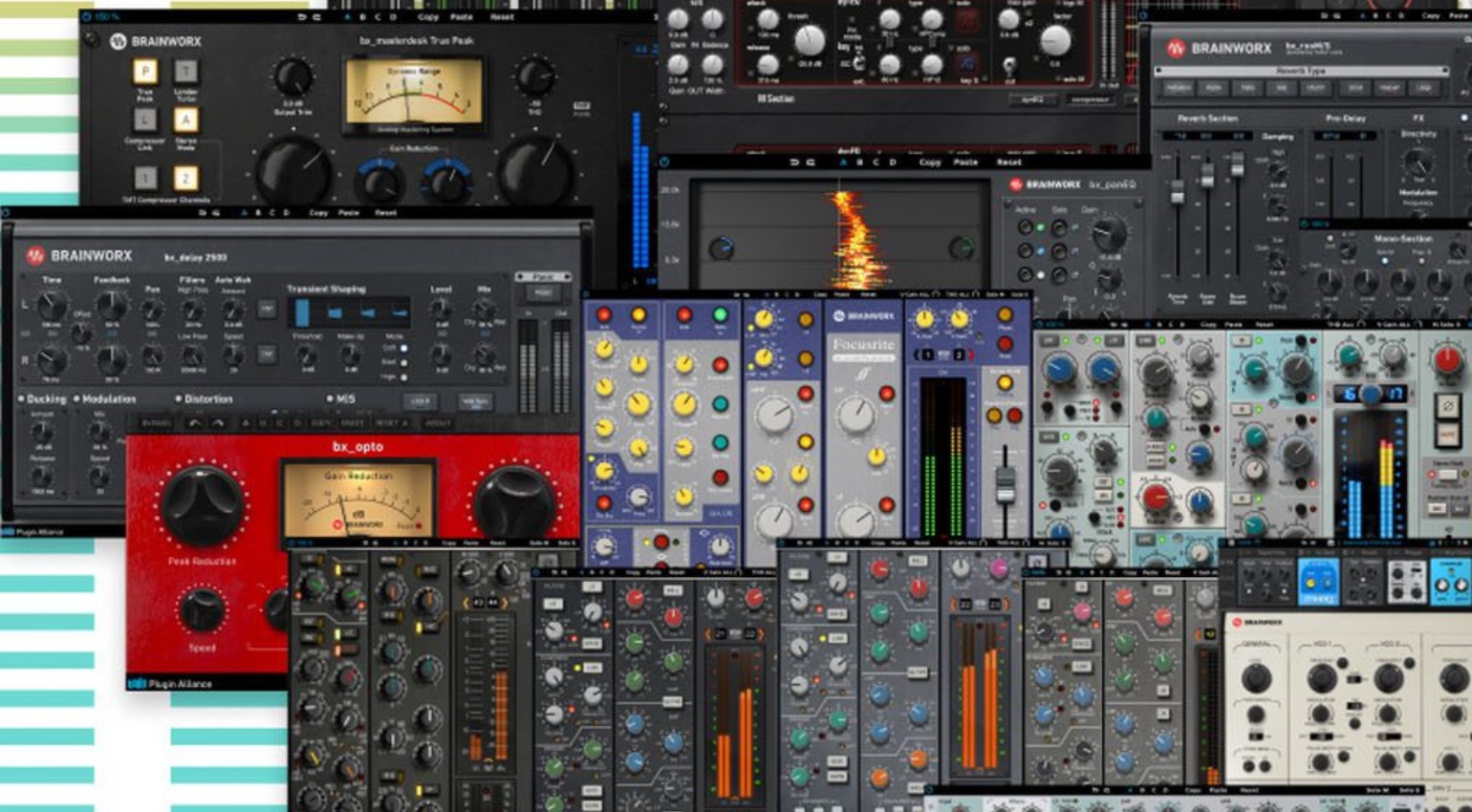Click Copy in bx_delay 2500 toolbar

(319, 213)
